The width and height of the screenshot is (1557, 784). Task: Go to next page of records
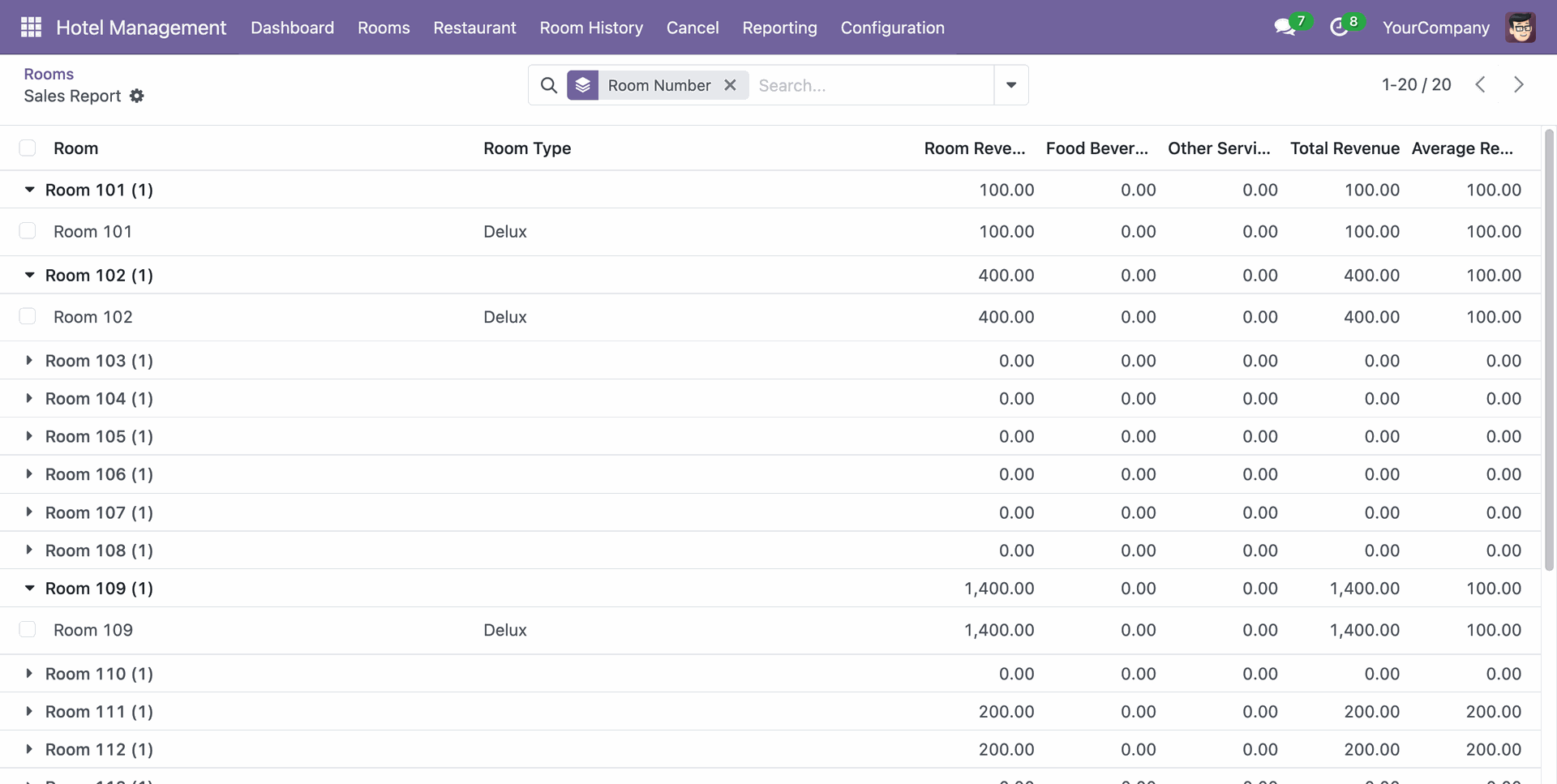click(x=1518, y=84)
